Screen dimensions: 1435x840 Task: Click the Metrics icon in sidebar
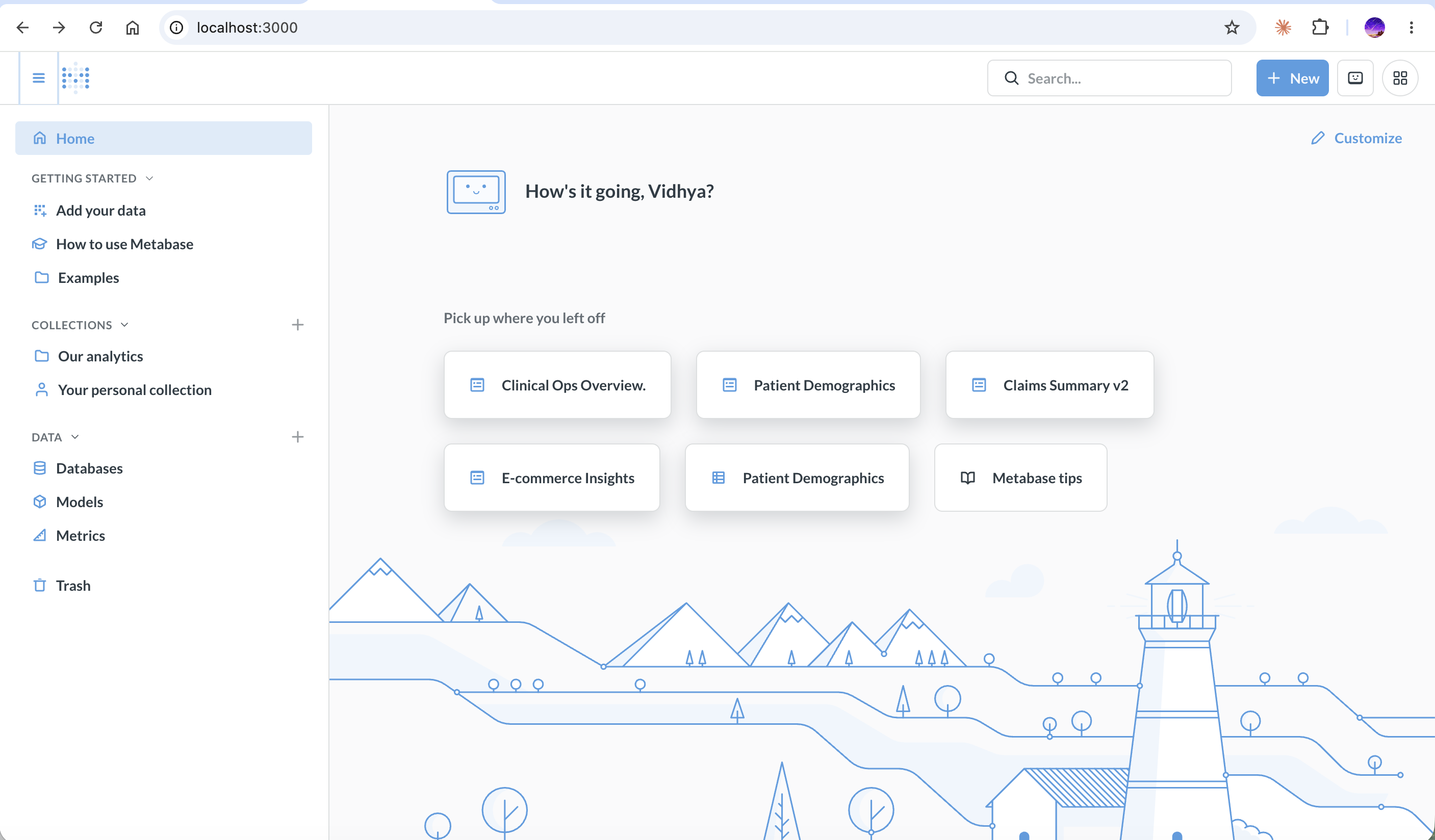click(x=39, y=536)
